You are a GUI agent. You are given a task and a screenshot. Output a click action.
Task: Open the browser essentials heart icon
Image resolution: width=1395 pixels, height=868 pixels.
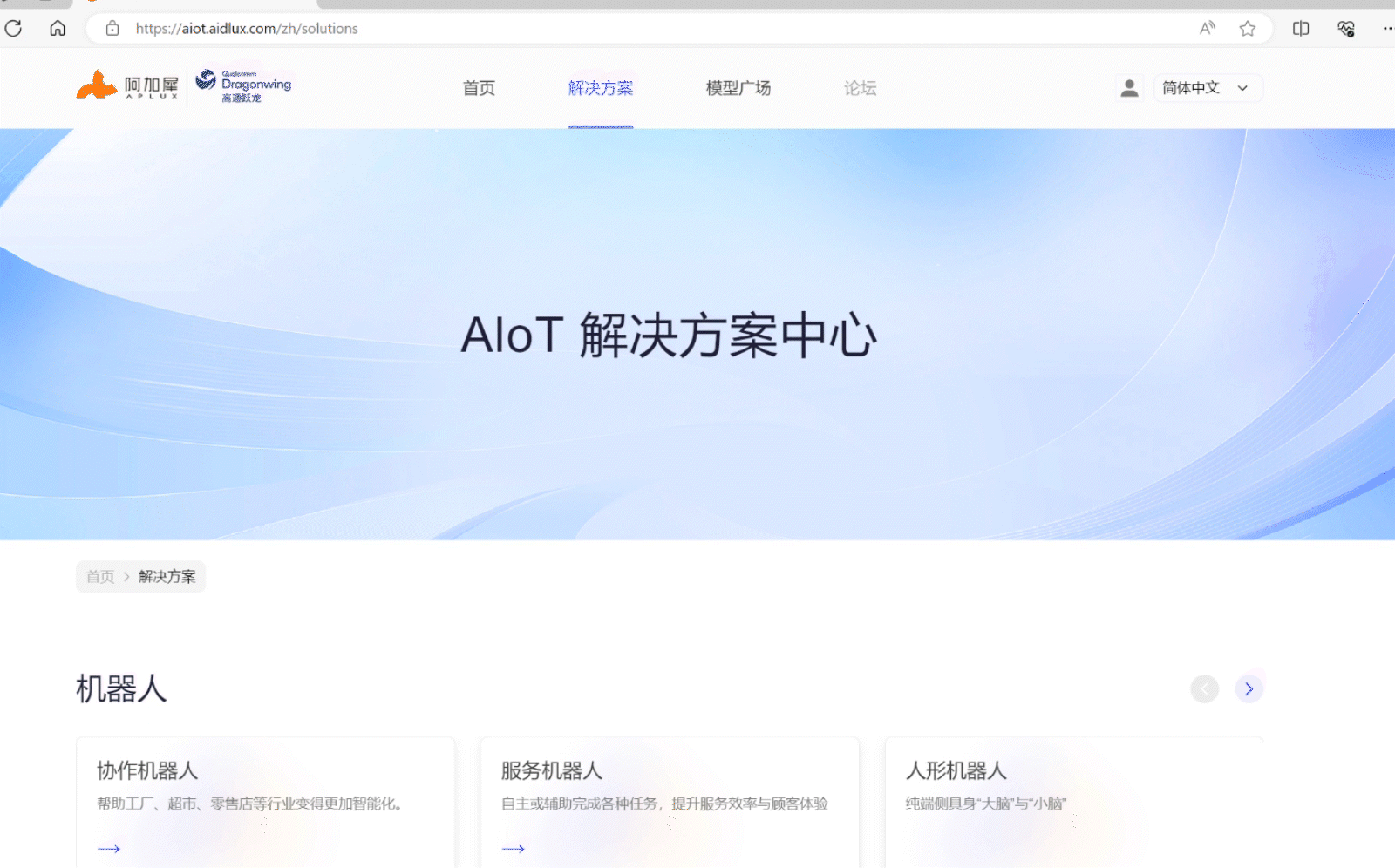pyautogui.click(x=1346, y=29)
